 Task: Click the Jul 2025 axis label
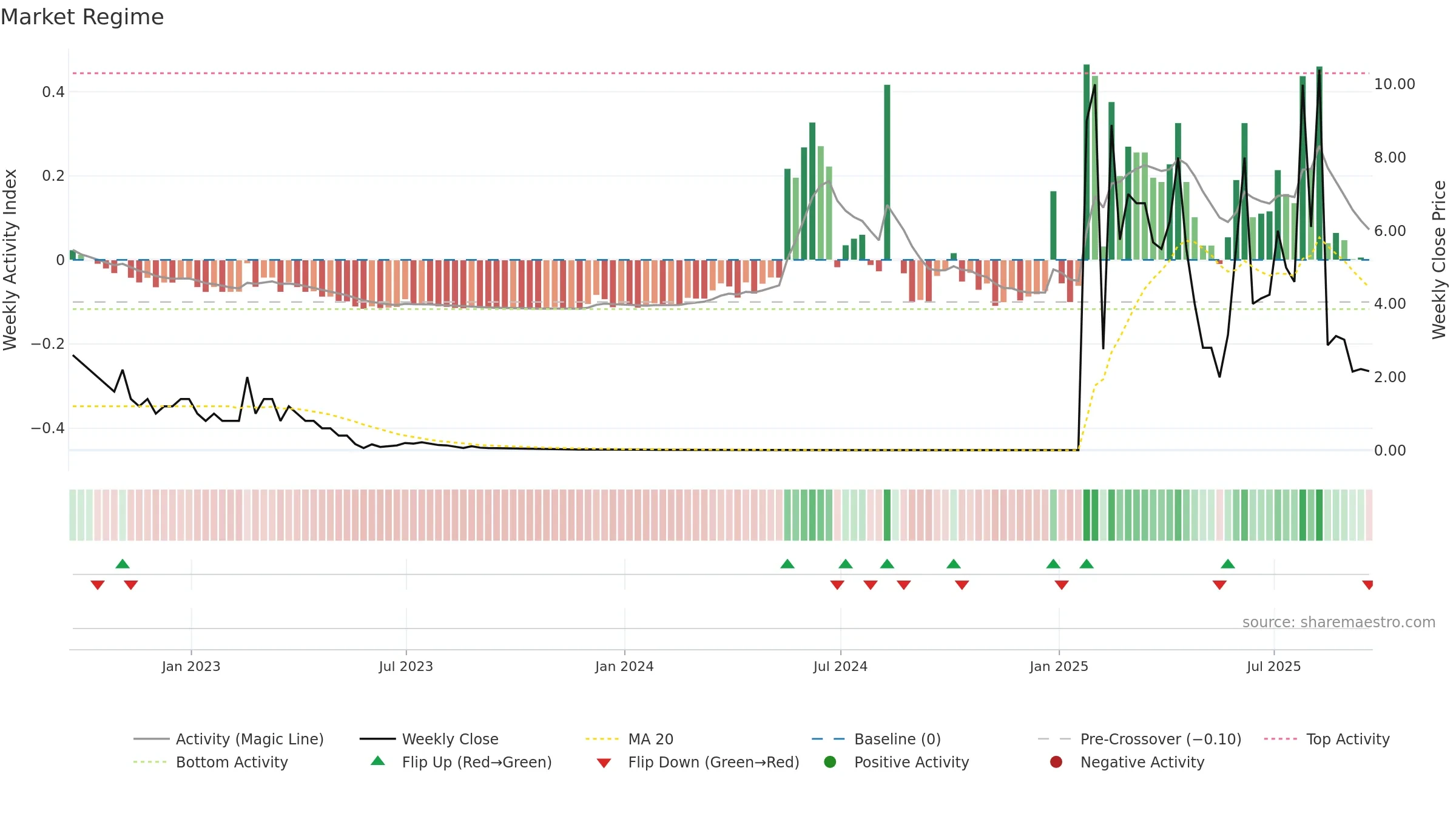(1274, 666)
